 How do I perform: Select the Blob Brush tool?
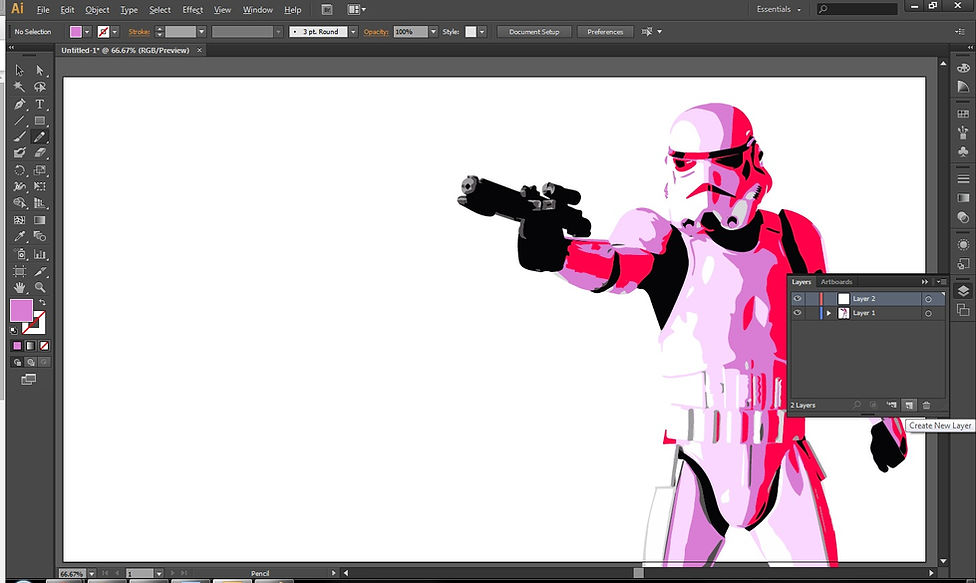(19, 153)
